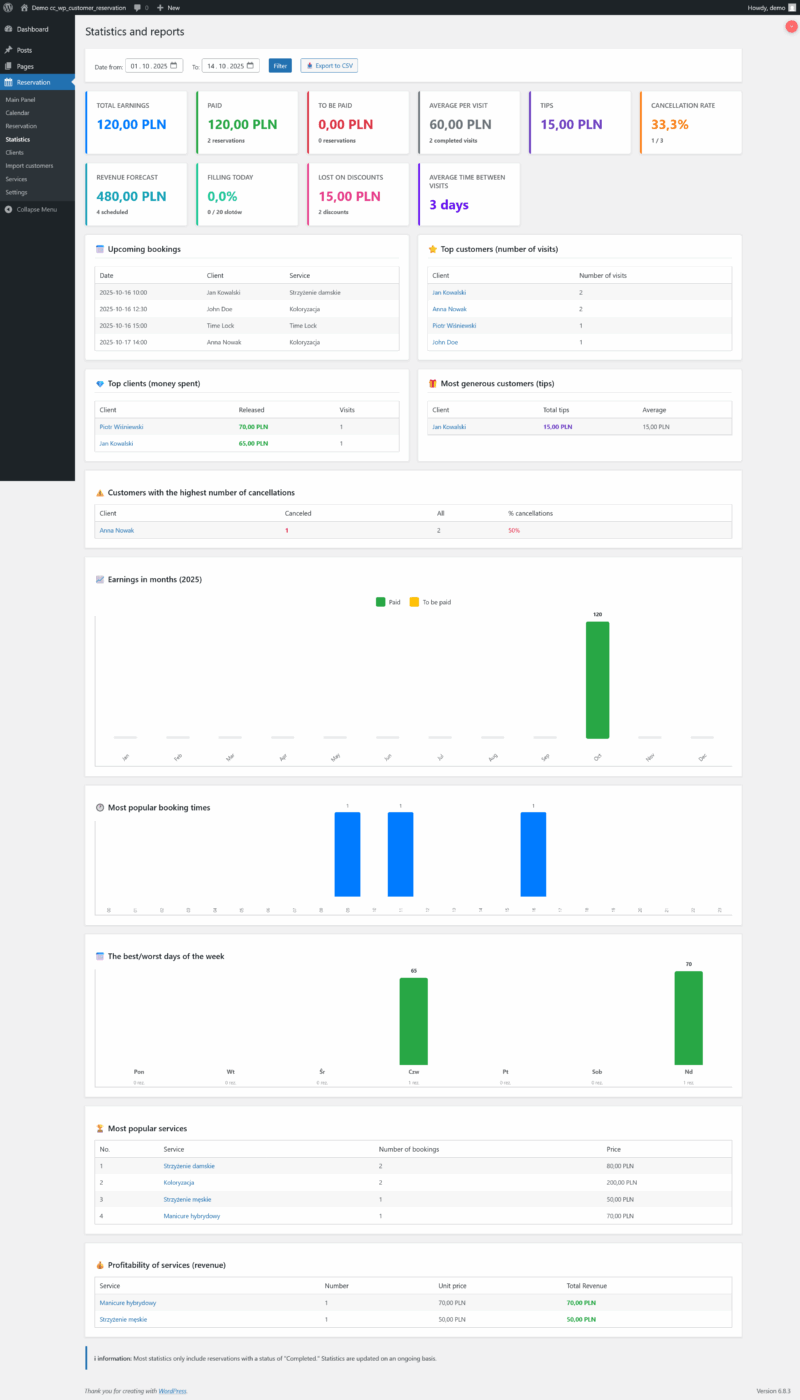Toggle the To be paid legend item

point(427,602)
